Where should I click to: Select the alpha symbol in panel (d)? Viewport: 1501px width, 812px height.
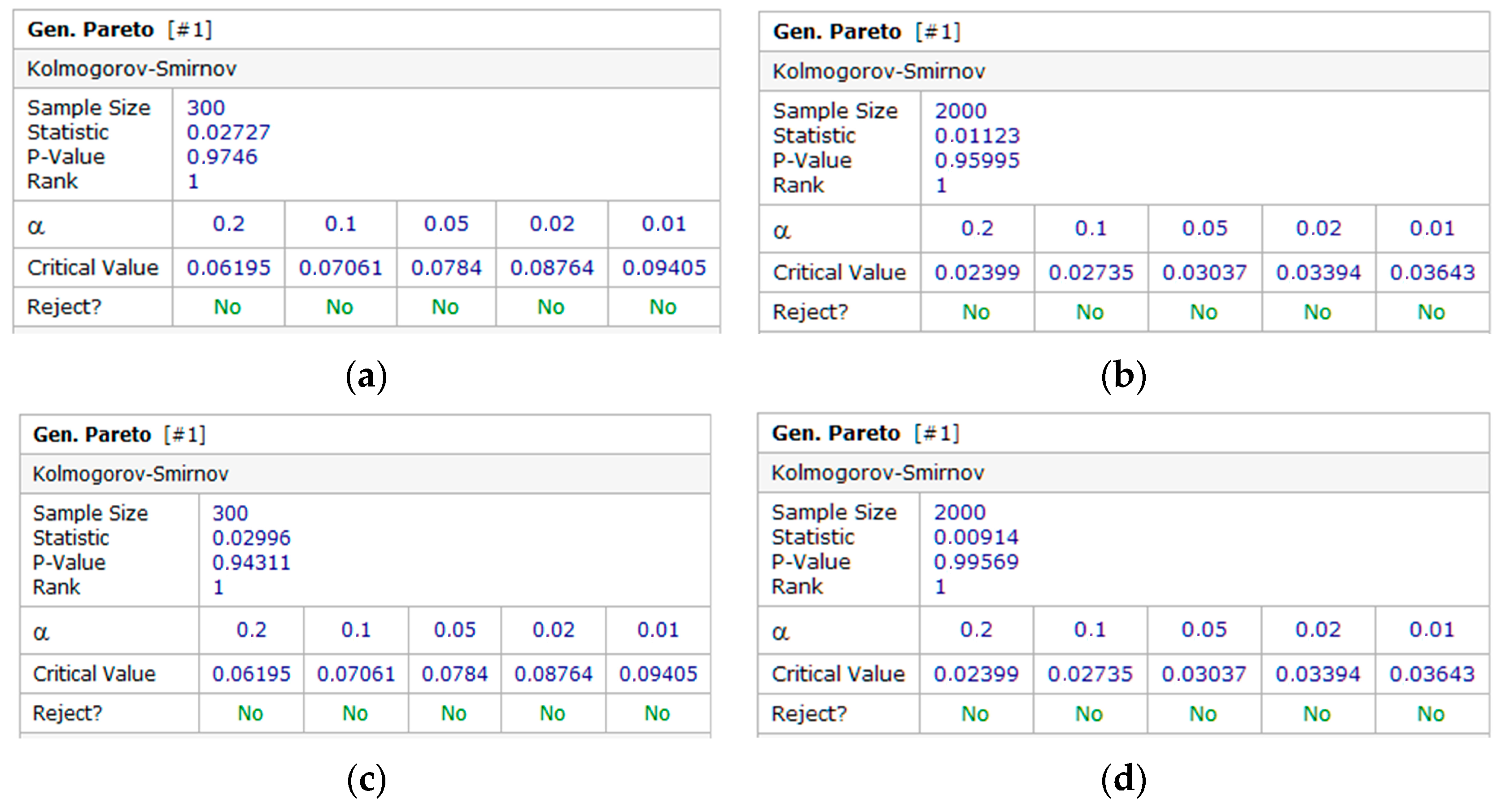[x=781, y=632]
